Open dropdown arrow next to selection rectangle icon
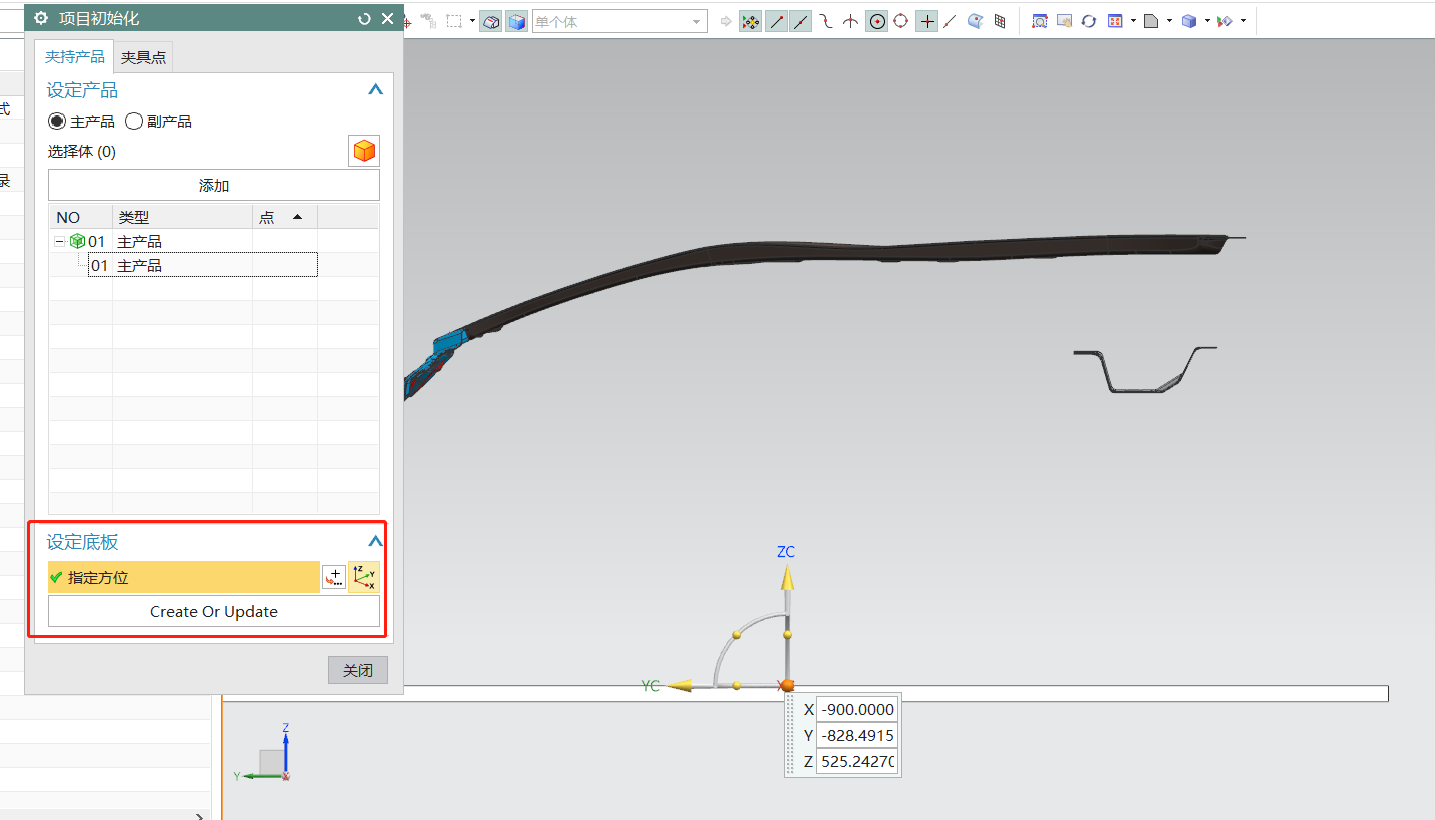 point(472,21)
